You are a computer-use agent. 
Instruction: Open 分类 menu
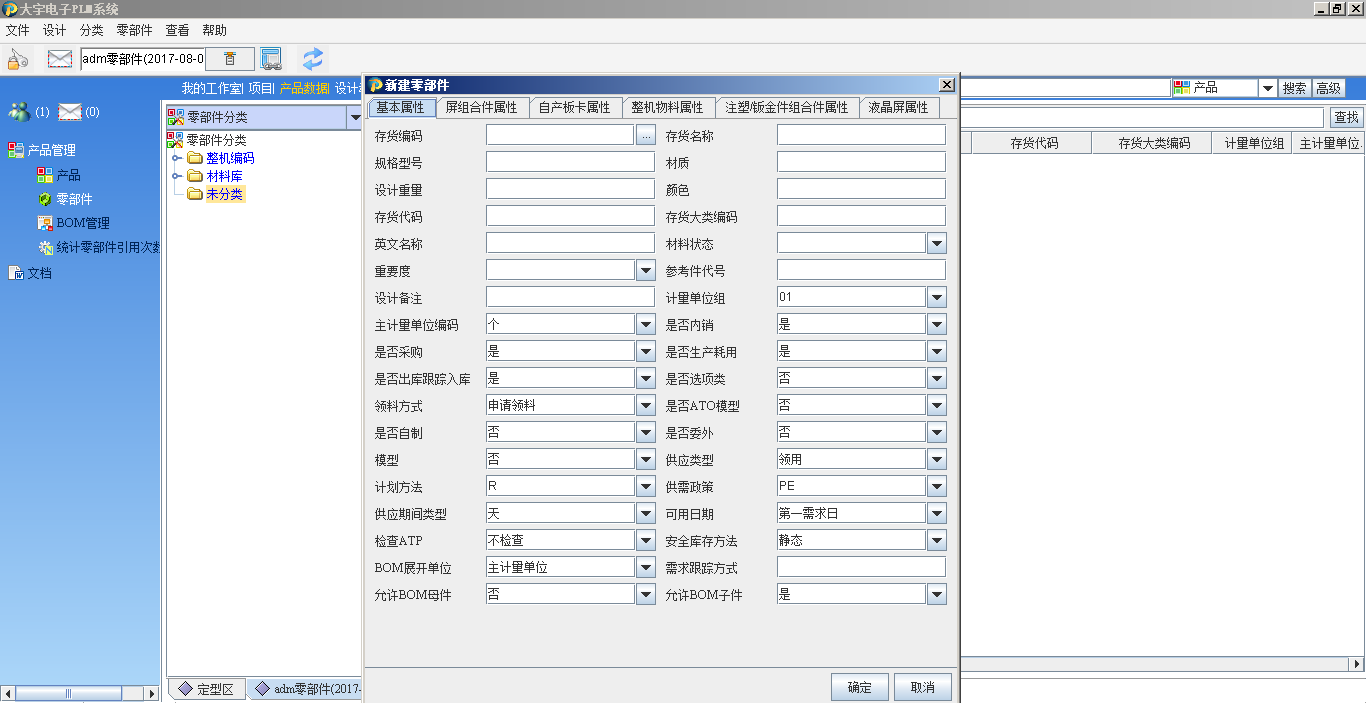(x=91, y=31)
